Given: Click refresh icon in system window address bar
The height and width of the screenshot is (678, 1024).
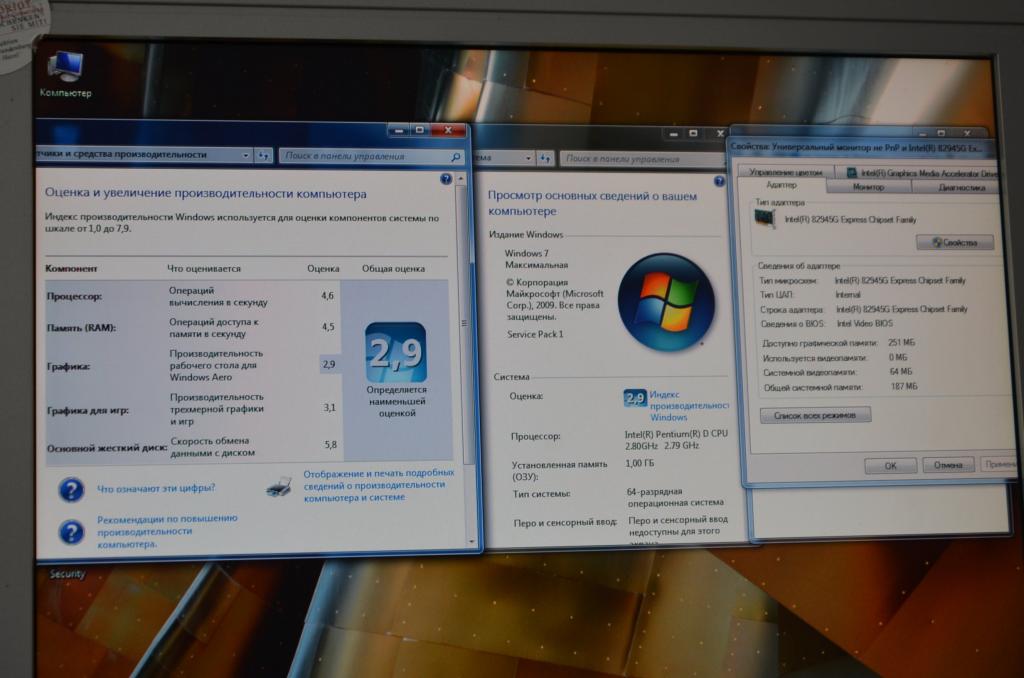Looking at the screenshot, I should (545, 158).
